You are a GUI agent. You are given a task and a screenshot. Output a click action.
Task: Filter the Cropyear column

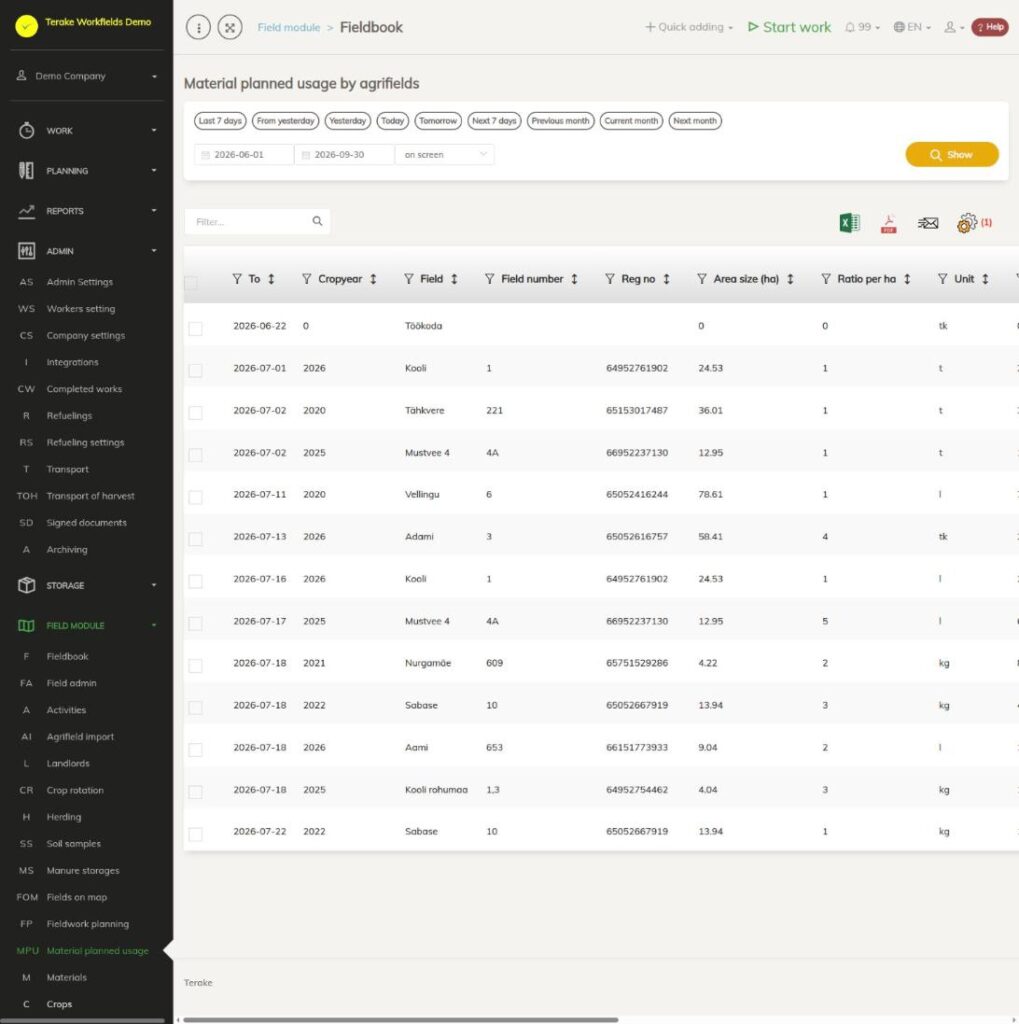pos(306,279)
